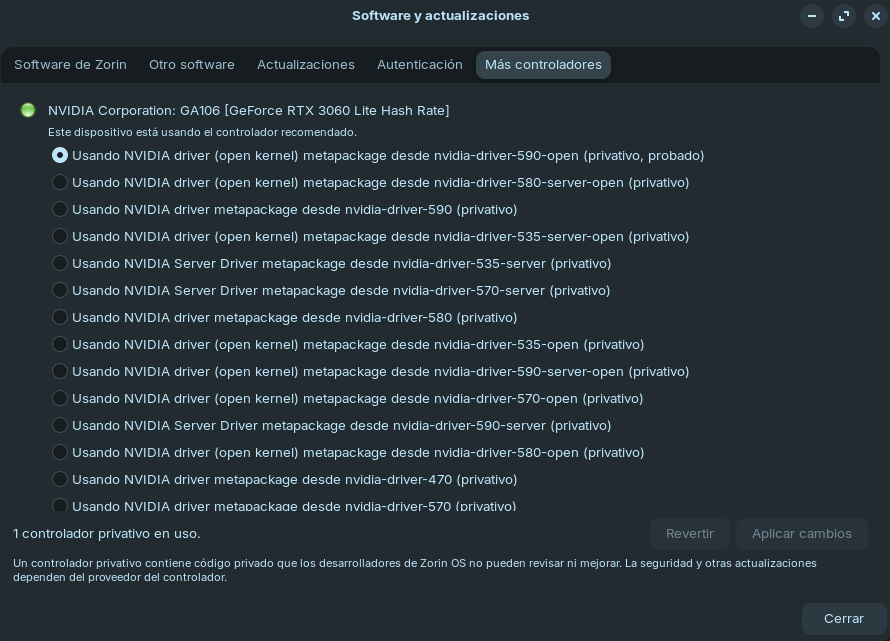
Task: Maximize the Software y actualizaciones window
Action: 844,16
